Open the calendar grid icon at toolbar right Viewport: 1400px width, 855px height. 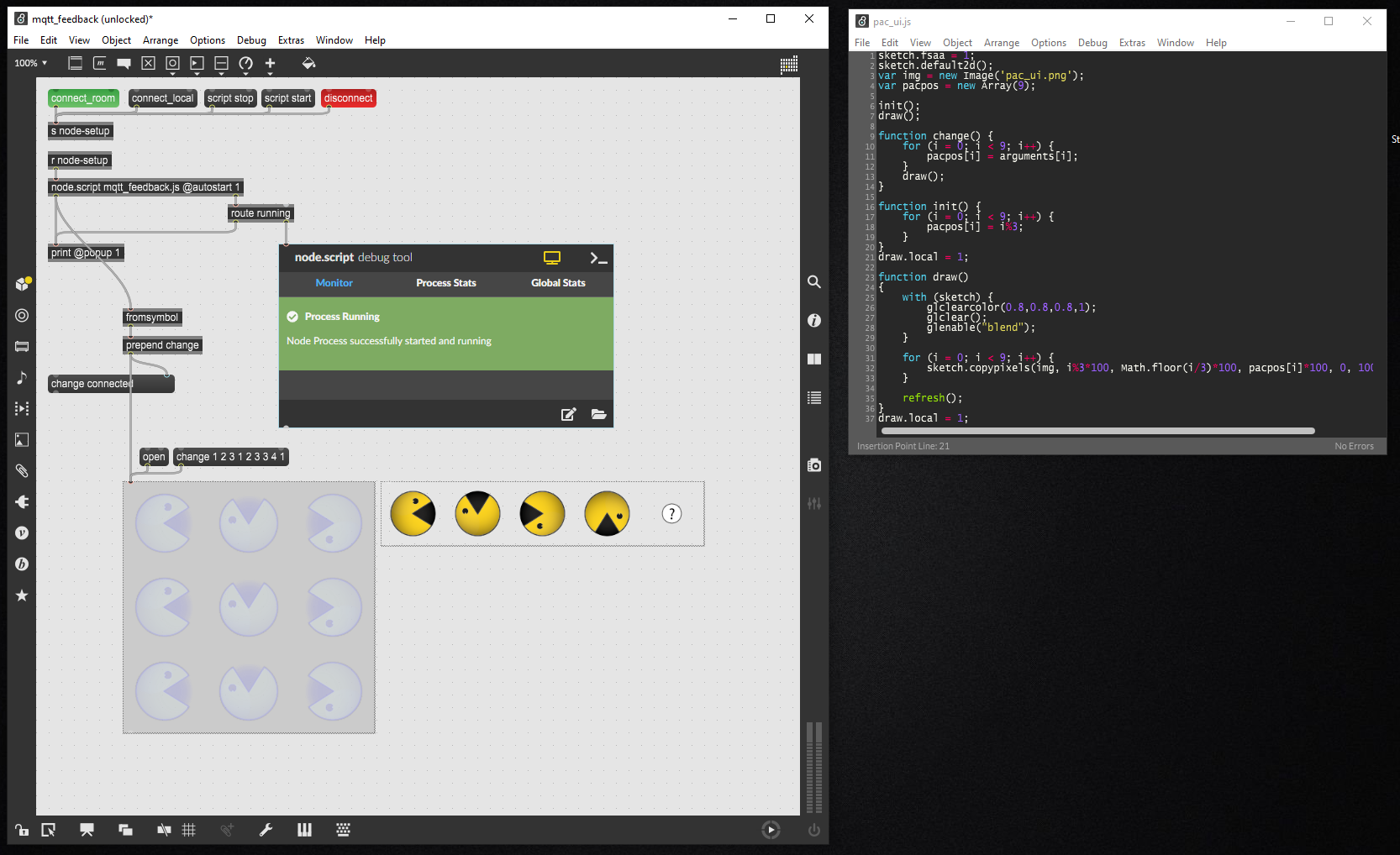click(789, 65)
